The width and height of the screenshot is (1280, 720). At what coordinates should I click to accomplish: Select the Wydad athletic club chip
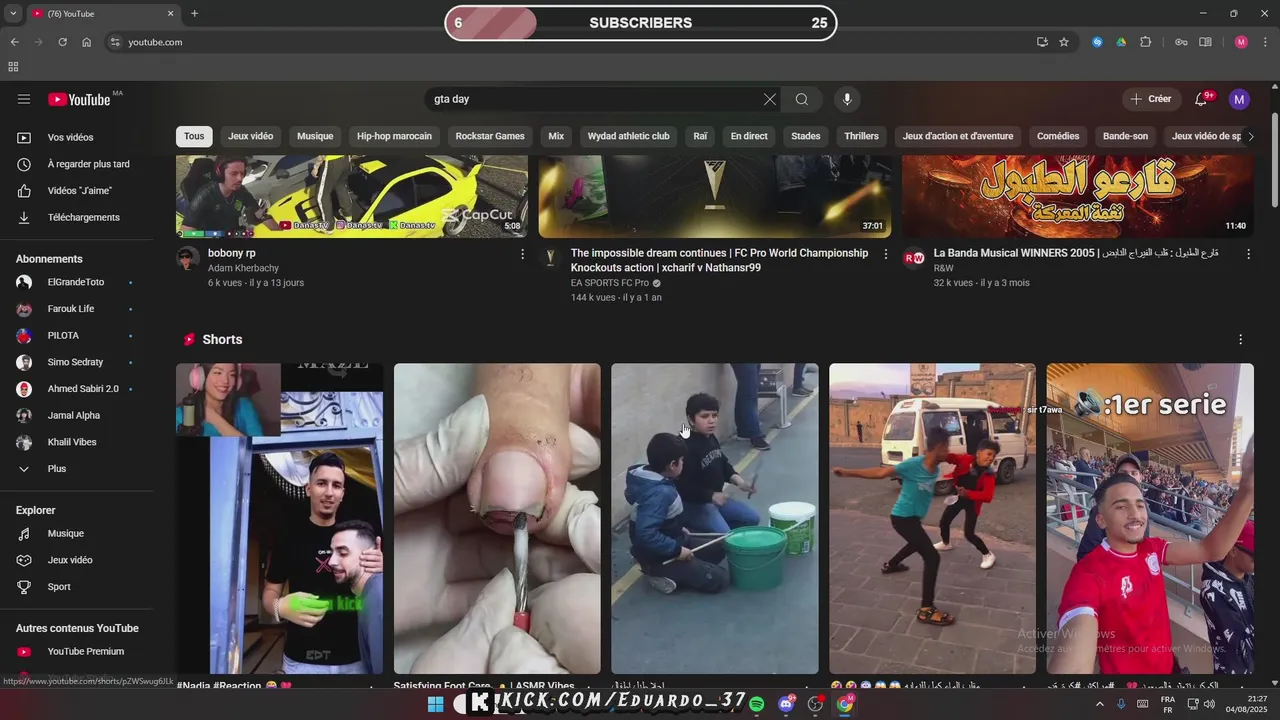tap(628, 136)
